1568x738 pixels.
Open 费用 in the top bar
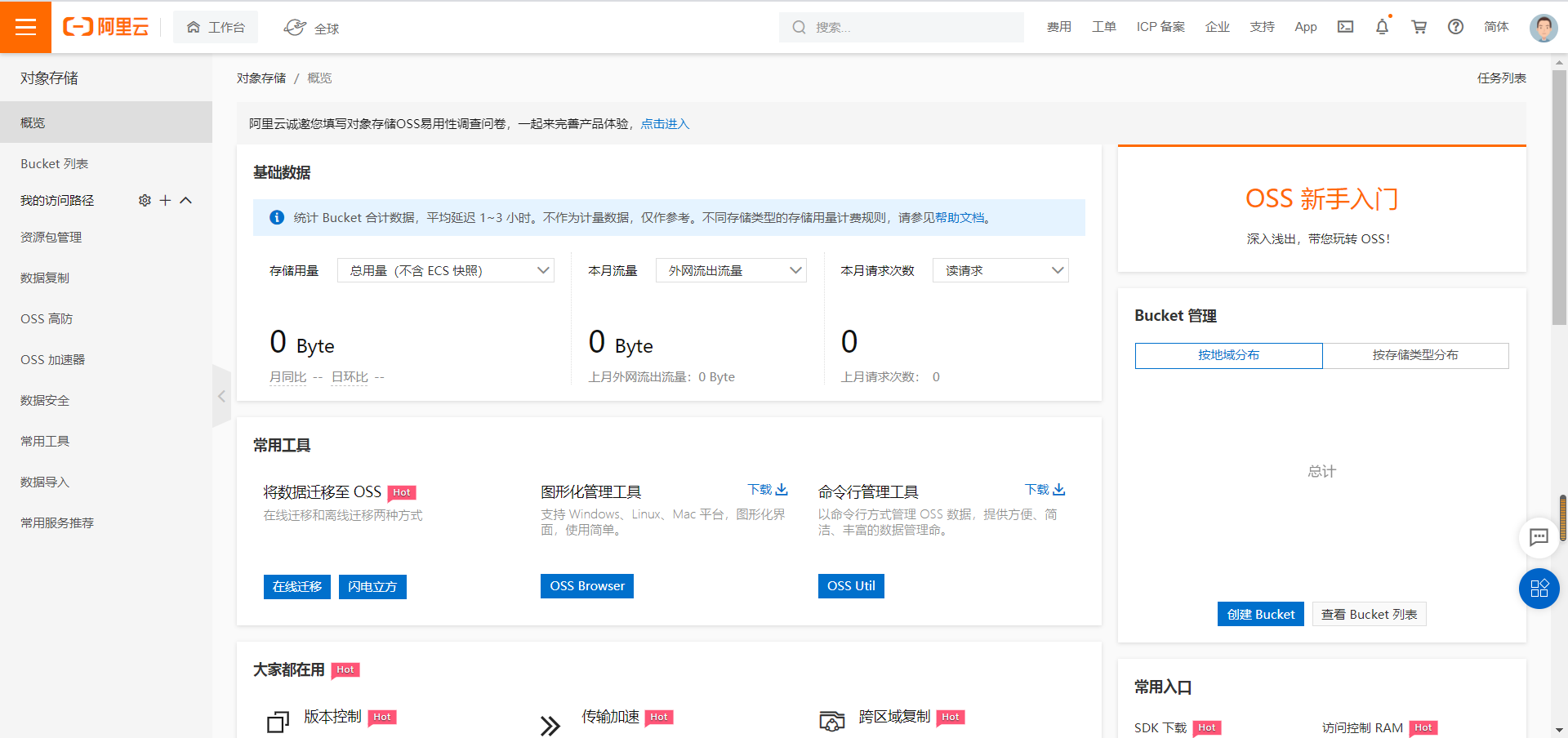click(1059, 27)
